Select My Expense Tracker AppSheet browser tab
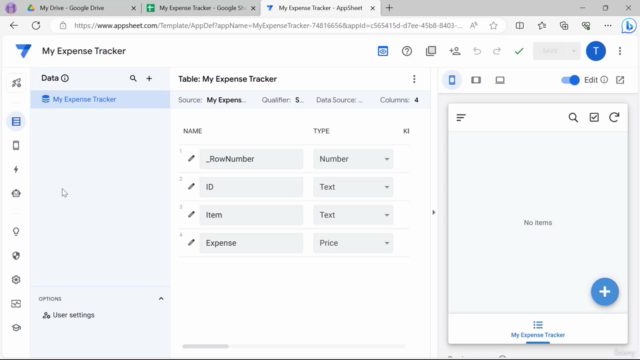 pos(320,8)
